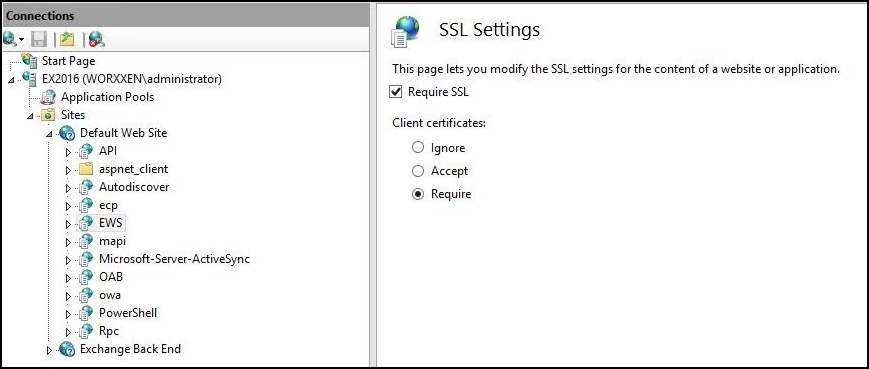
Task: Select the Accept client certificates option
Action: pos(418,171)
